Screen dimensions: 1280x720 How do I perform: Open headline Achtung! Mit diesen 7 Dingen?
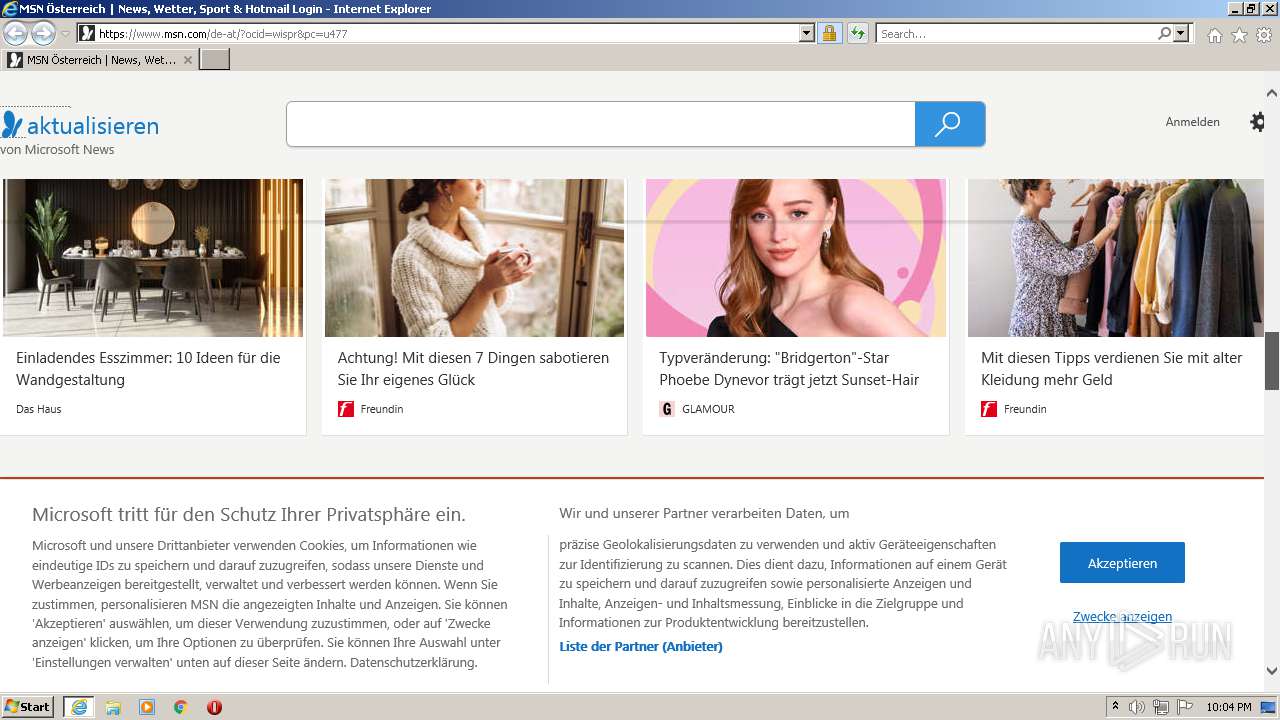pyautogui.click(x=473, y=369)
